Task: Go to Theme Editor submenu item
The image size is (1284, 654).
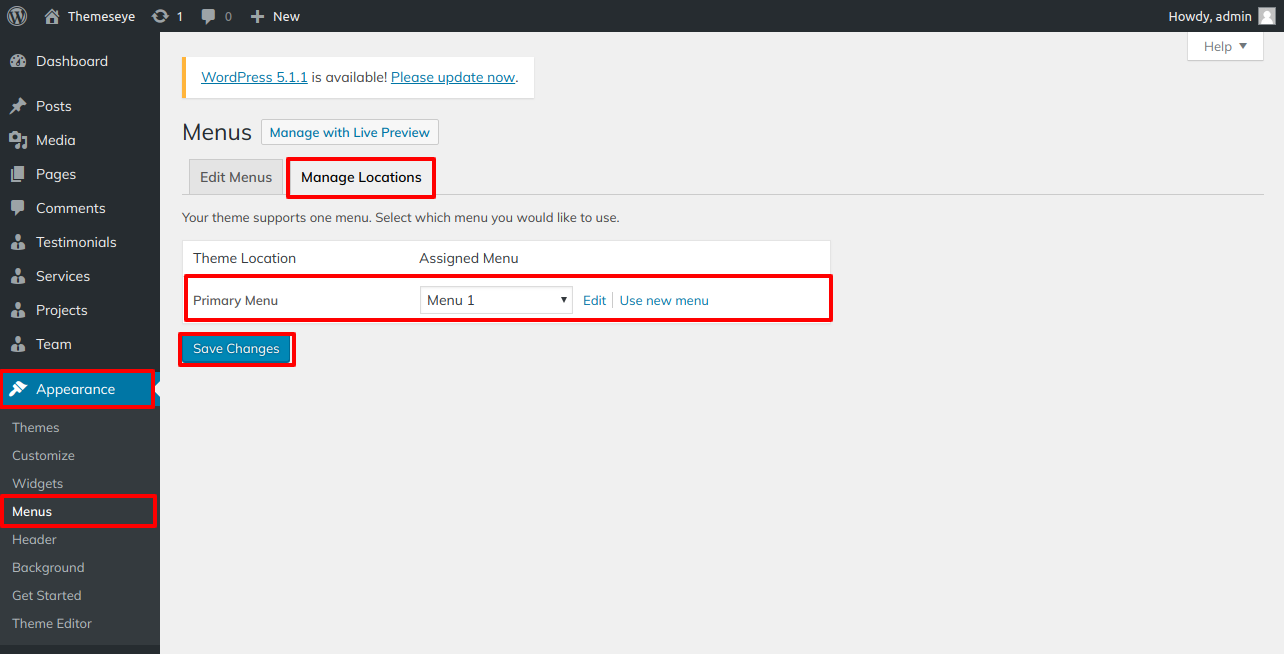Action: point(52,623)
